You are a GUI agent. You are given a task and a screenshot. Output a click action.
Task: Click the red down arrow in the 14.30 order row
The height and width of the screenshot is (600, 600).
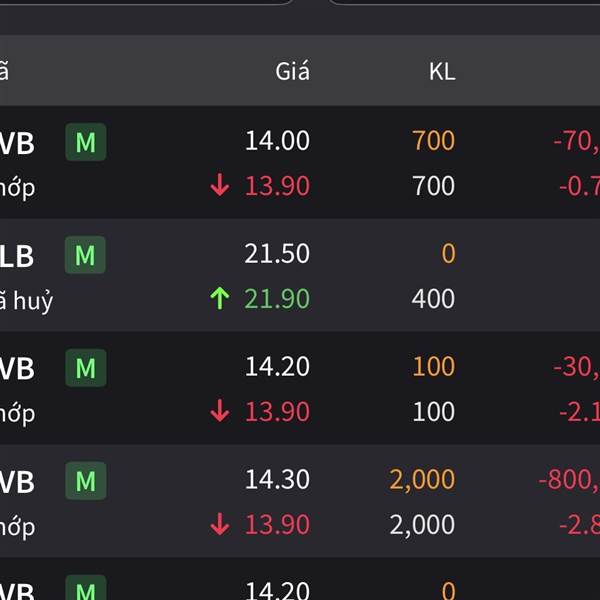pyautogui.click(x=220, y=524)
